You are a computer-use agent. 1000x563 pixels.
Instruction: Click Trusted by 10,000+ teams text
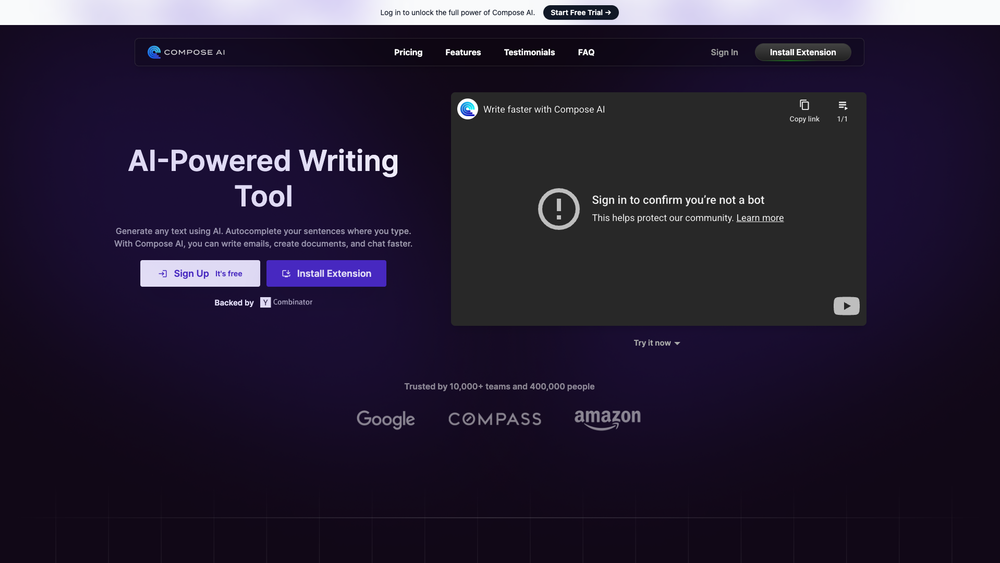point(499,386)
